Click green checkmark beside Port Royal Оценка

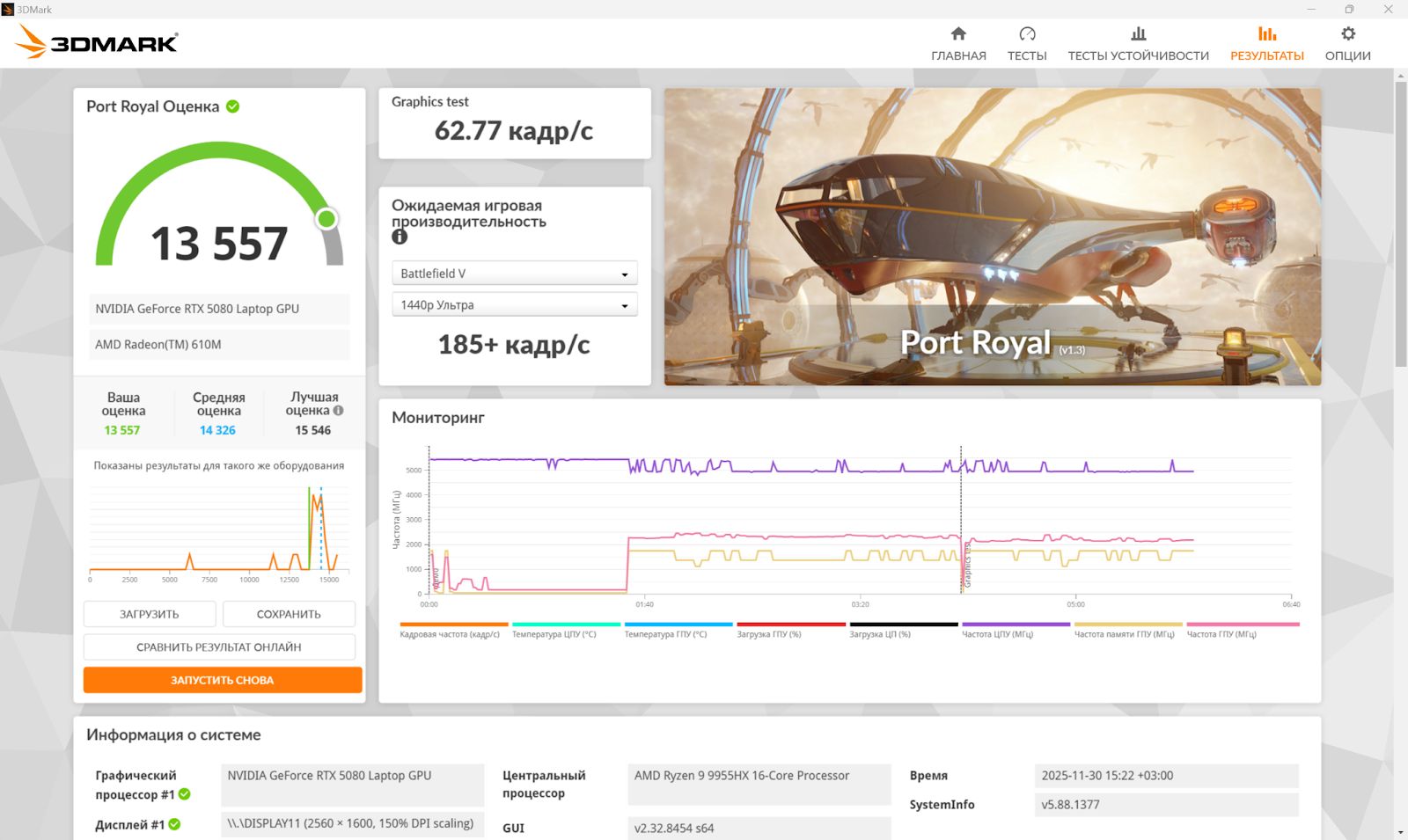[233, 106]
